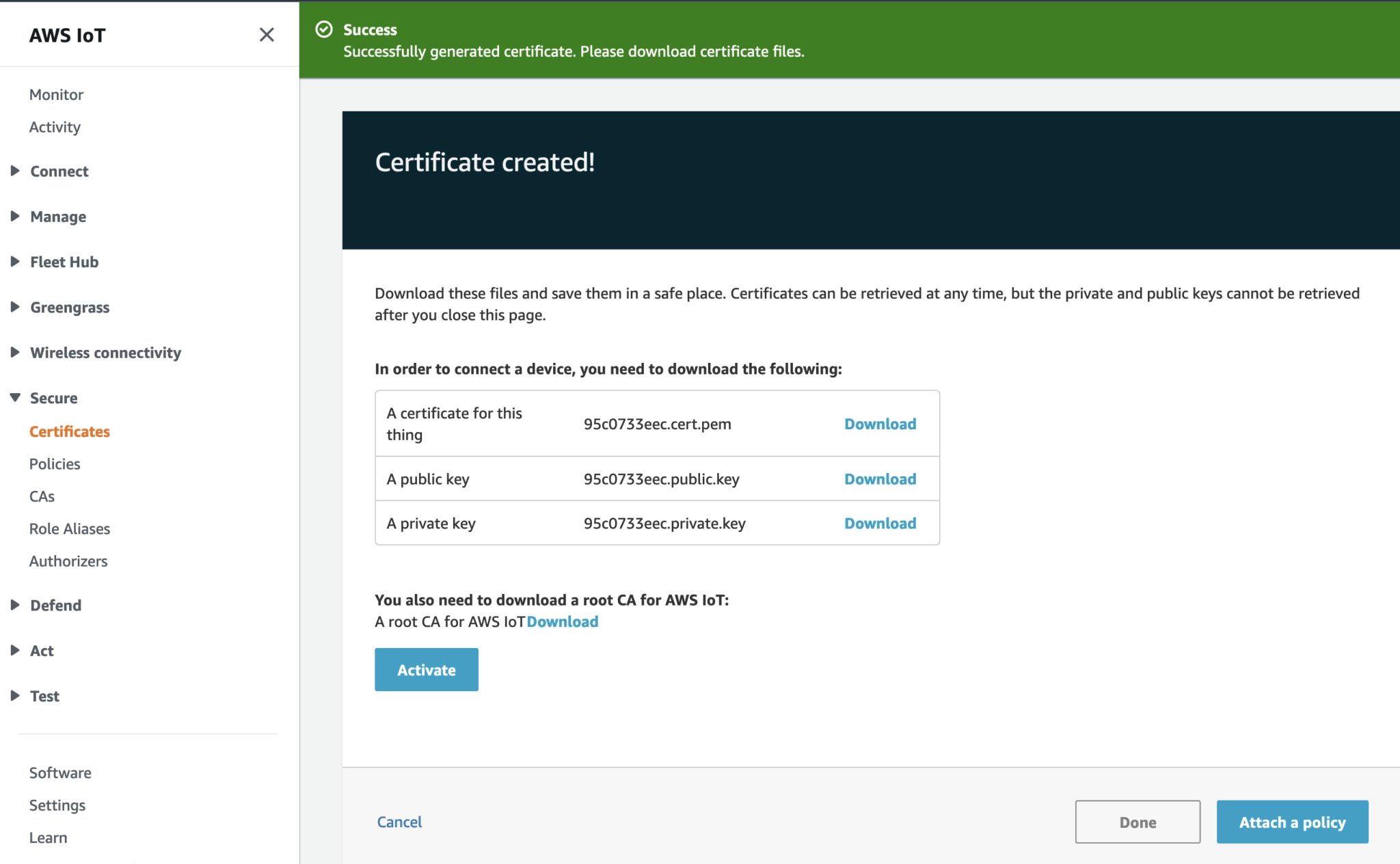Click the Greengrass label in sidebar
1400x864 pixels.
coord(70,308)
